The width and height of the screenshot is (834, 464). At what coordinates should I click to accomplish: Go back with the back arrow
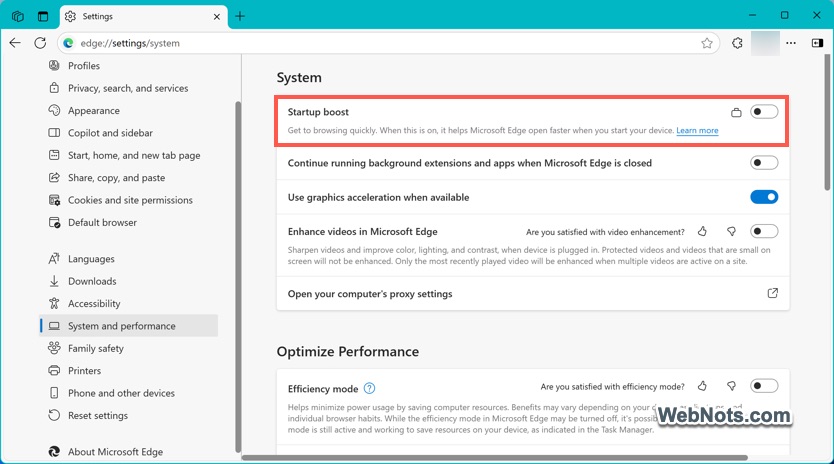(15, 43)
